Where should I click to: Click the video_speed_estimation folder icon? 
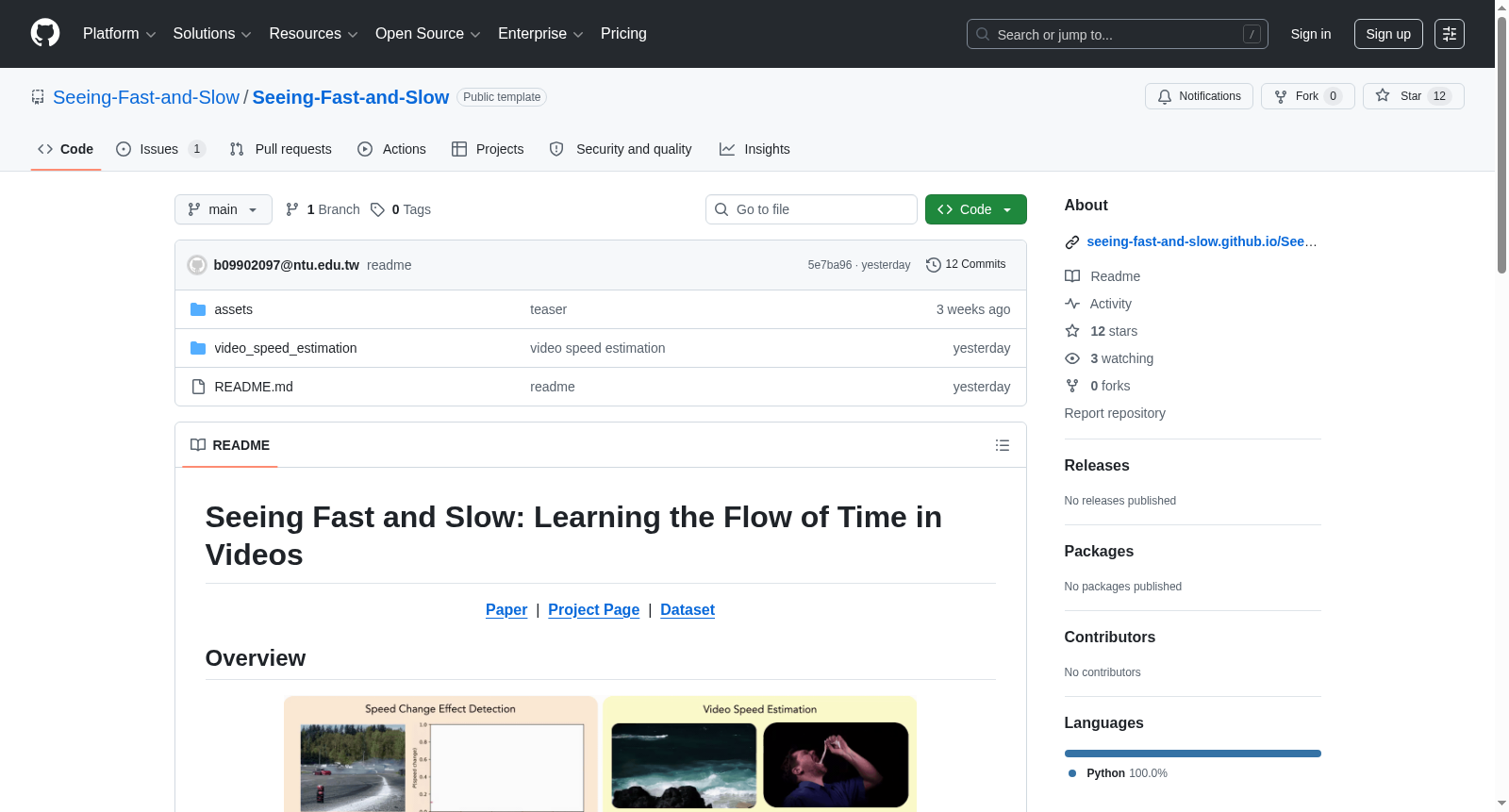pos(198,348)
